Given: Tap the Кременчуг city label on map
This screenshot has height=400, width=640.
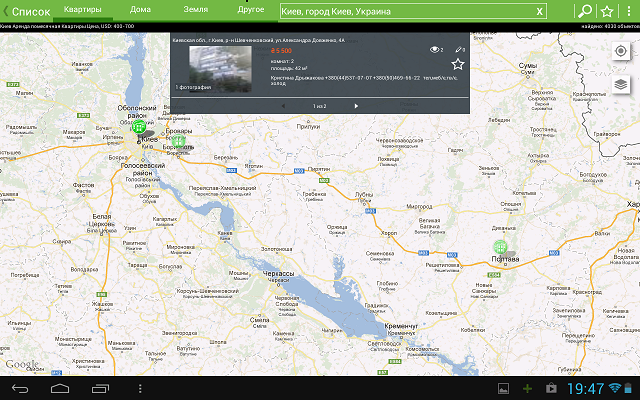Looking at the screenshot, I should click(x=401, y=326).
